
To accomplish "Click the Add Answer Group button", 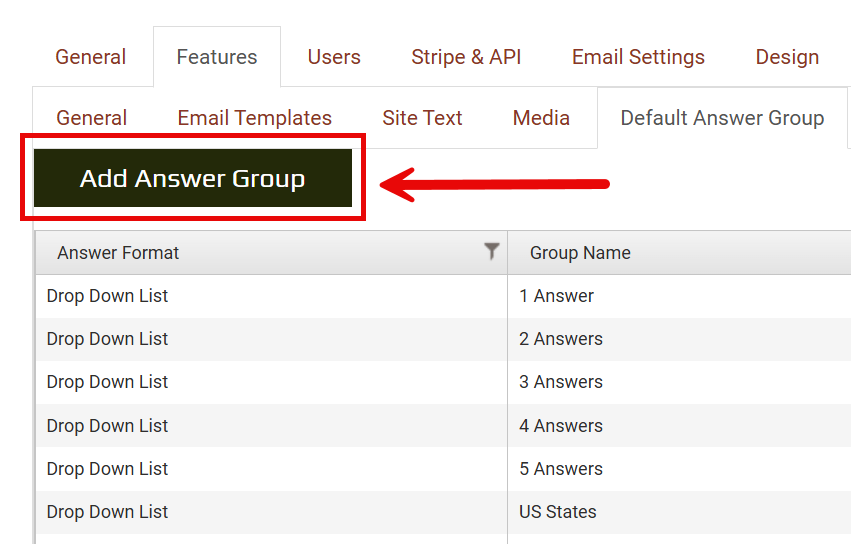I will [192, 179].
